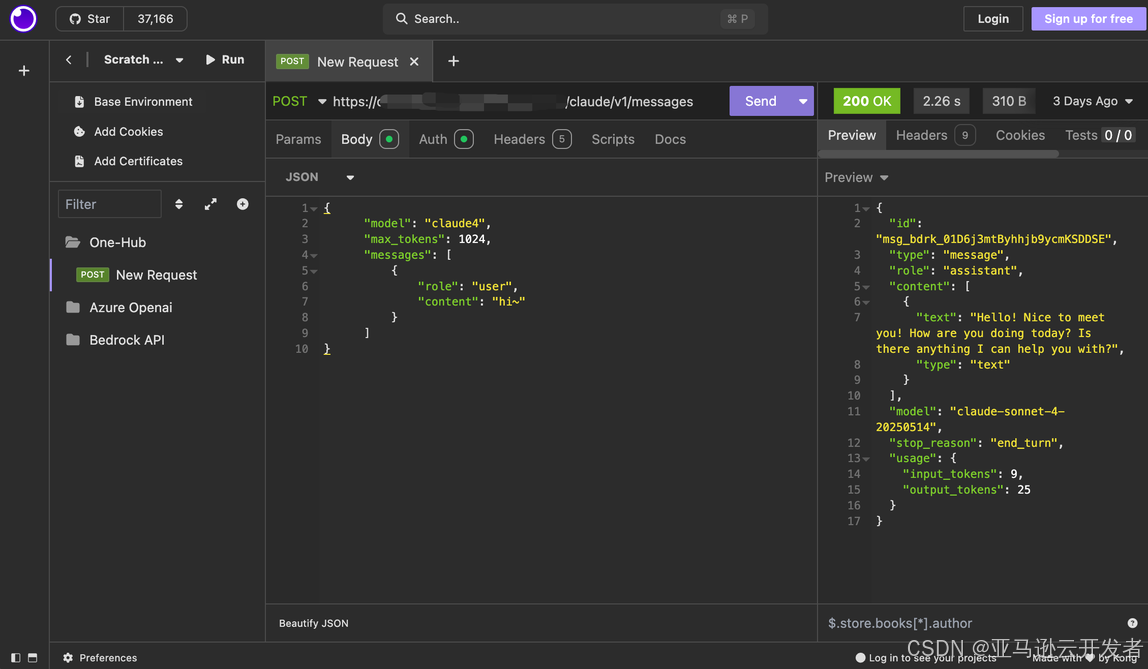Screen dimensions: 1148x669
Task: Open the Preview mode dropdown
Action: 857,177
